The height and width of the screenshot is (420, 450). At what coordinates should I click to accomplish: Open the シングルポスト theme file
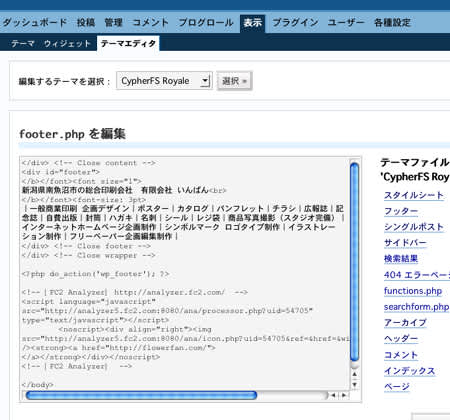coord(414,227)
